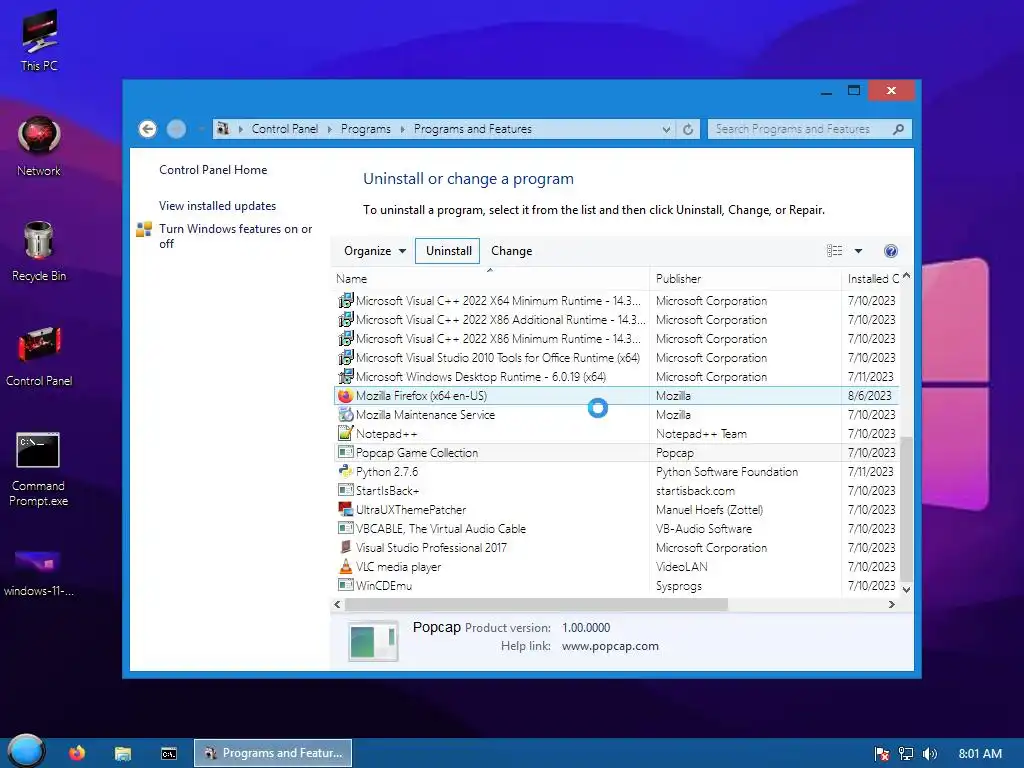
Task: Navigate to Programs breadcrumb
Action: 366,129
